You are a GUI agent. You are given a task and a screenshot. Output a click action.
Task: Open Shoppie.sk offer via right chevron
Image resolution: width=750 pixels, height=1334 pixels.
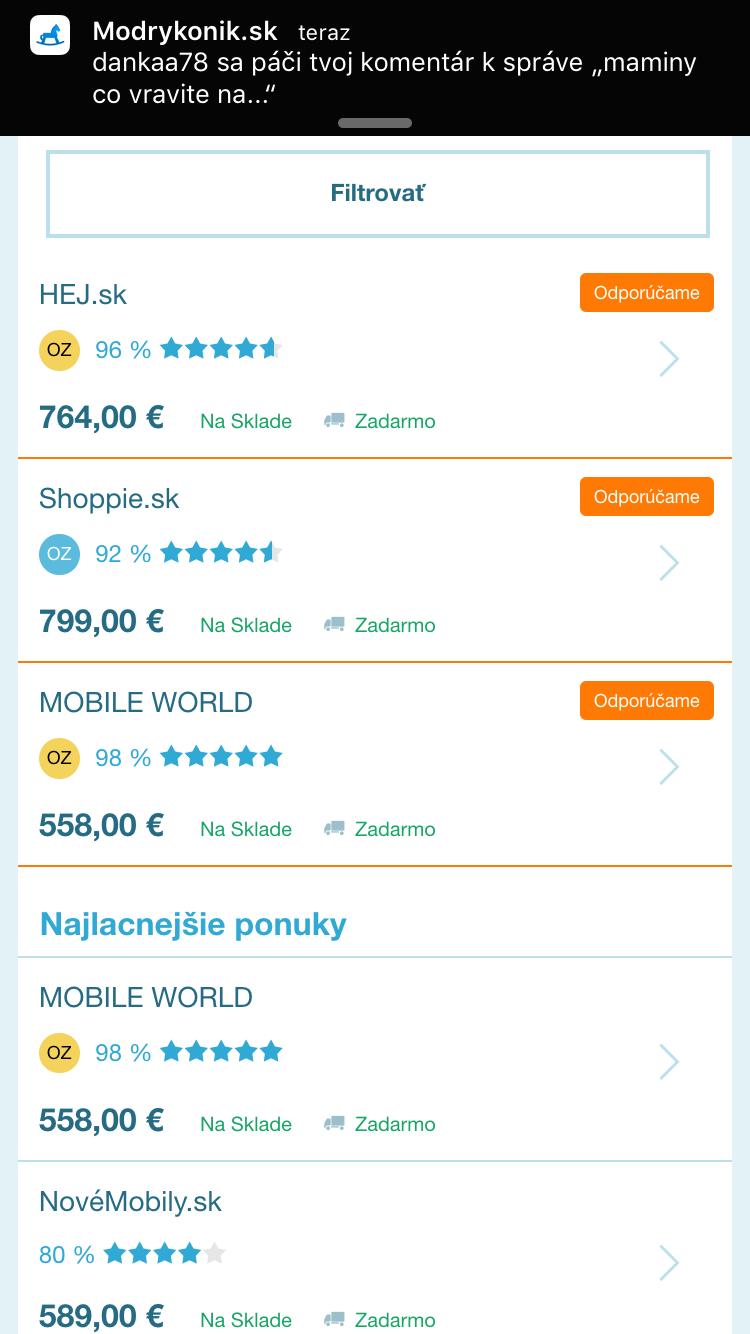click(x=669, y=563)
